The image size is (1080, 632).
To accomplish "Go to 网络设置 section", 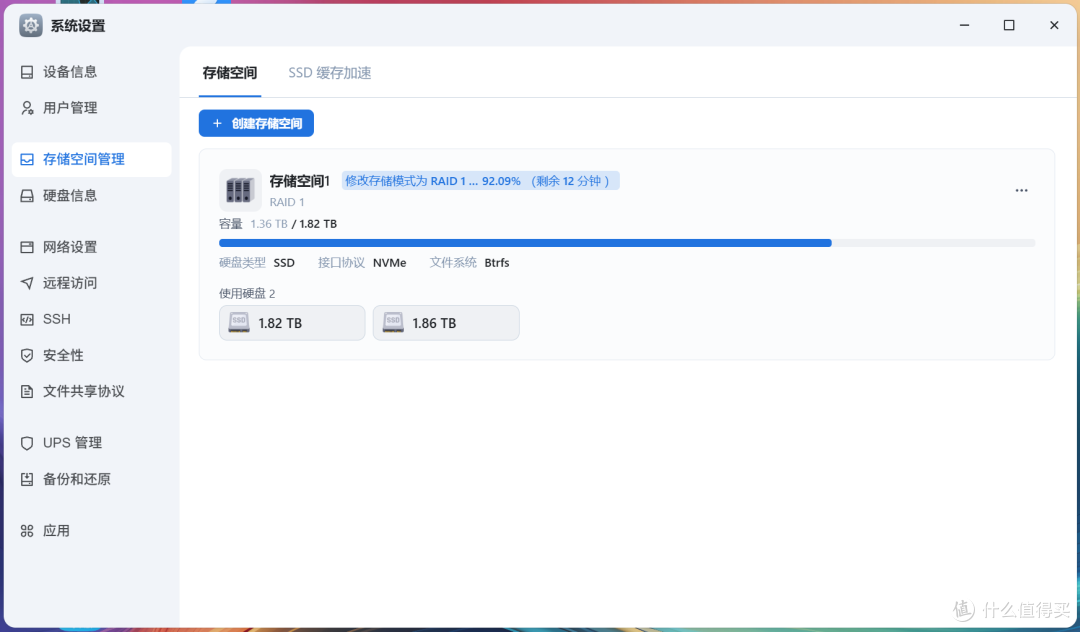I will [x=92, y=247].
